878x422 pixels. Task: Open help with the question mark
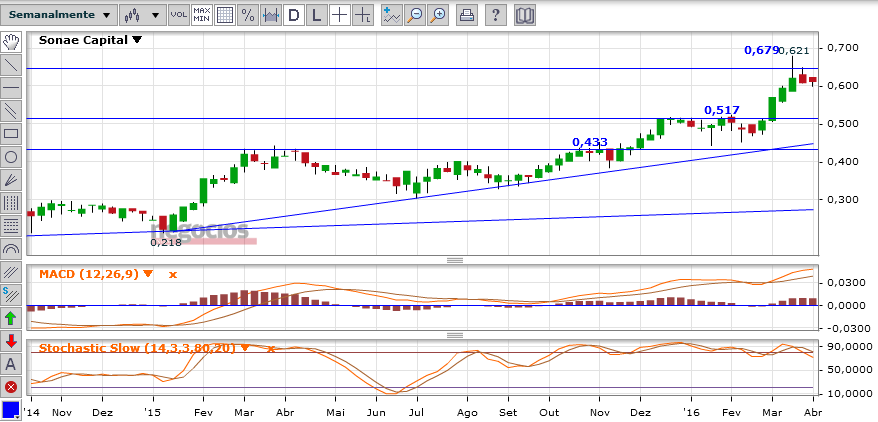[496, 15]
